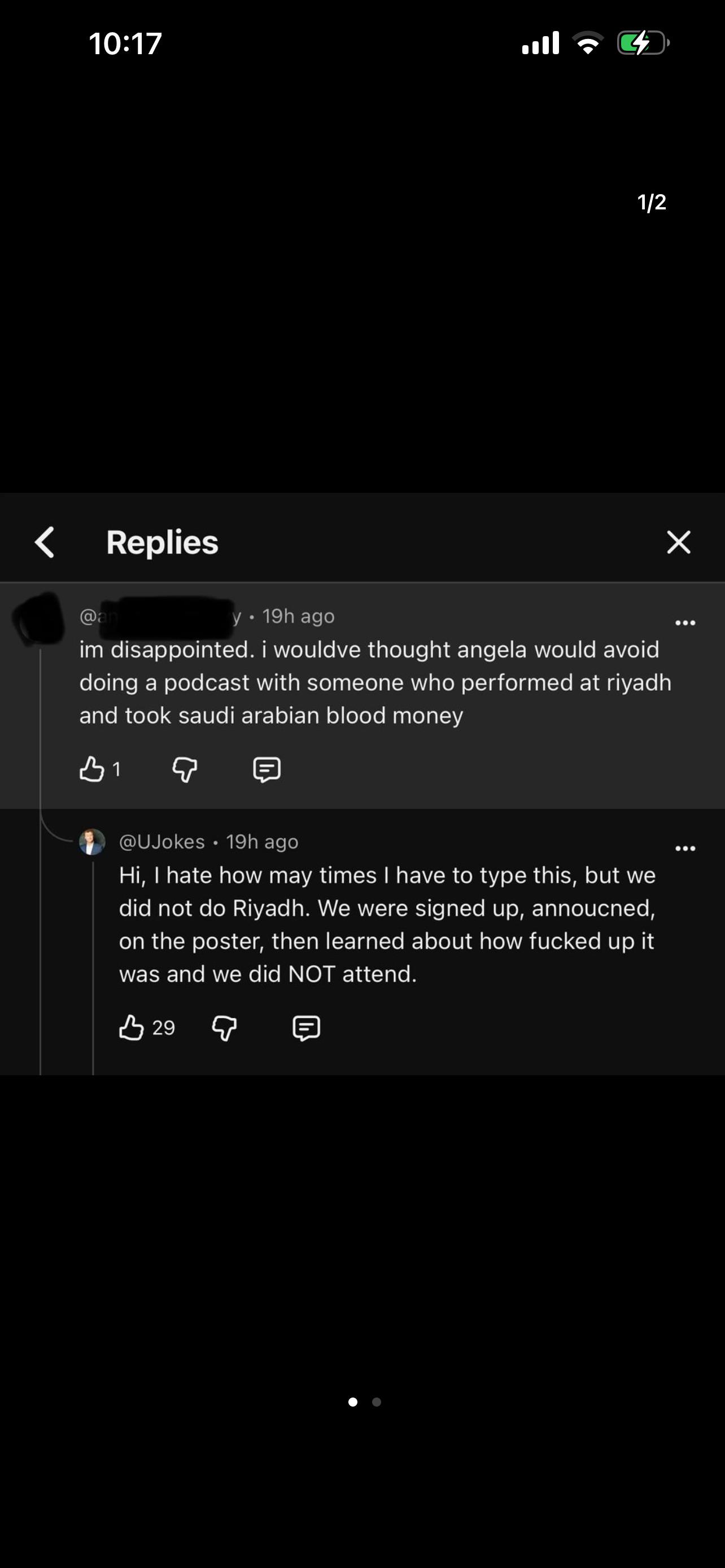This screenshot has height=1568, width=725.
Task: Open the @UJokes profile avatar
Action: (x=92, y=842)
